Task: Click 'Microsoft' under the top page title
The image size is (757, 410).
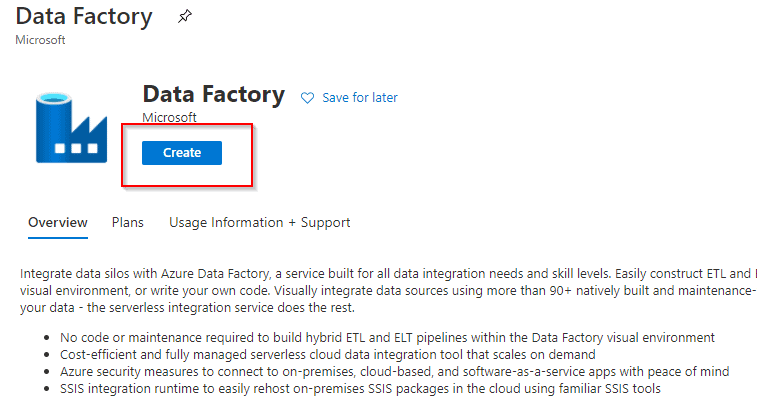Action: click(41, 39)
